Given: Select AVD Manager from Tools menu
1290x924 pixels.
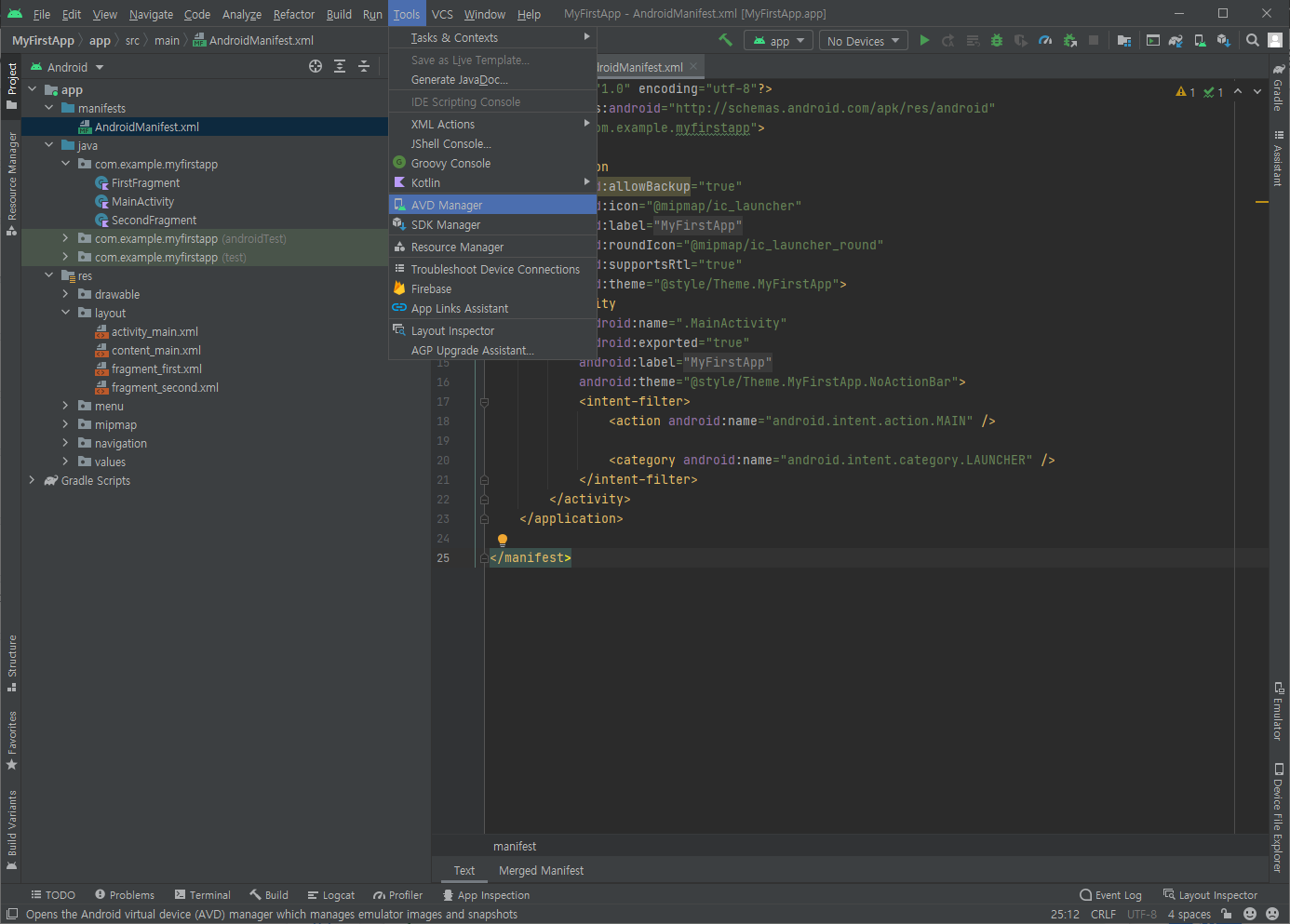Looking at the screenshot, I should (492, 205).
